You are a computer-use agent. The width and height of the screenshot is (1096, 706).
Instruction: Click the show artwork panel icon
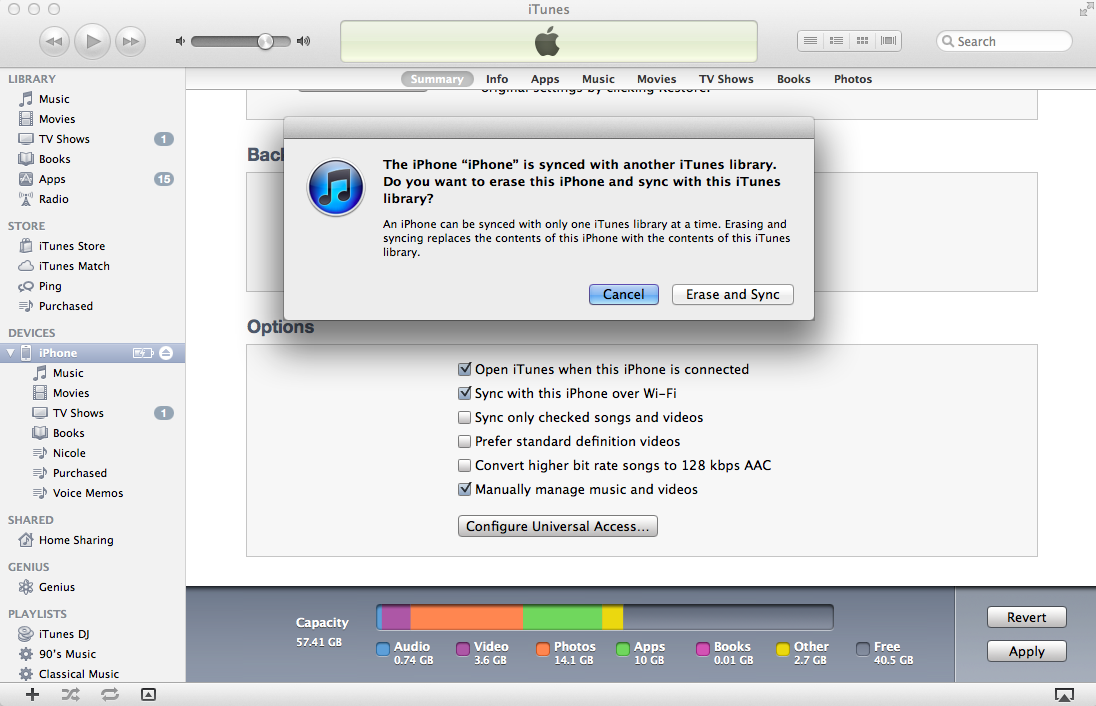(148, 694)
